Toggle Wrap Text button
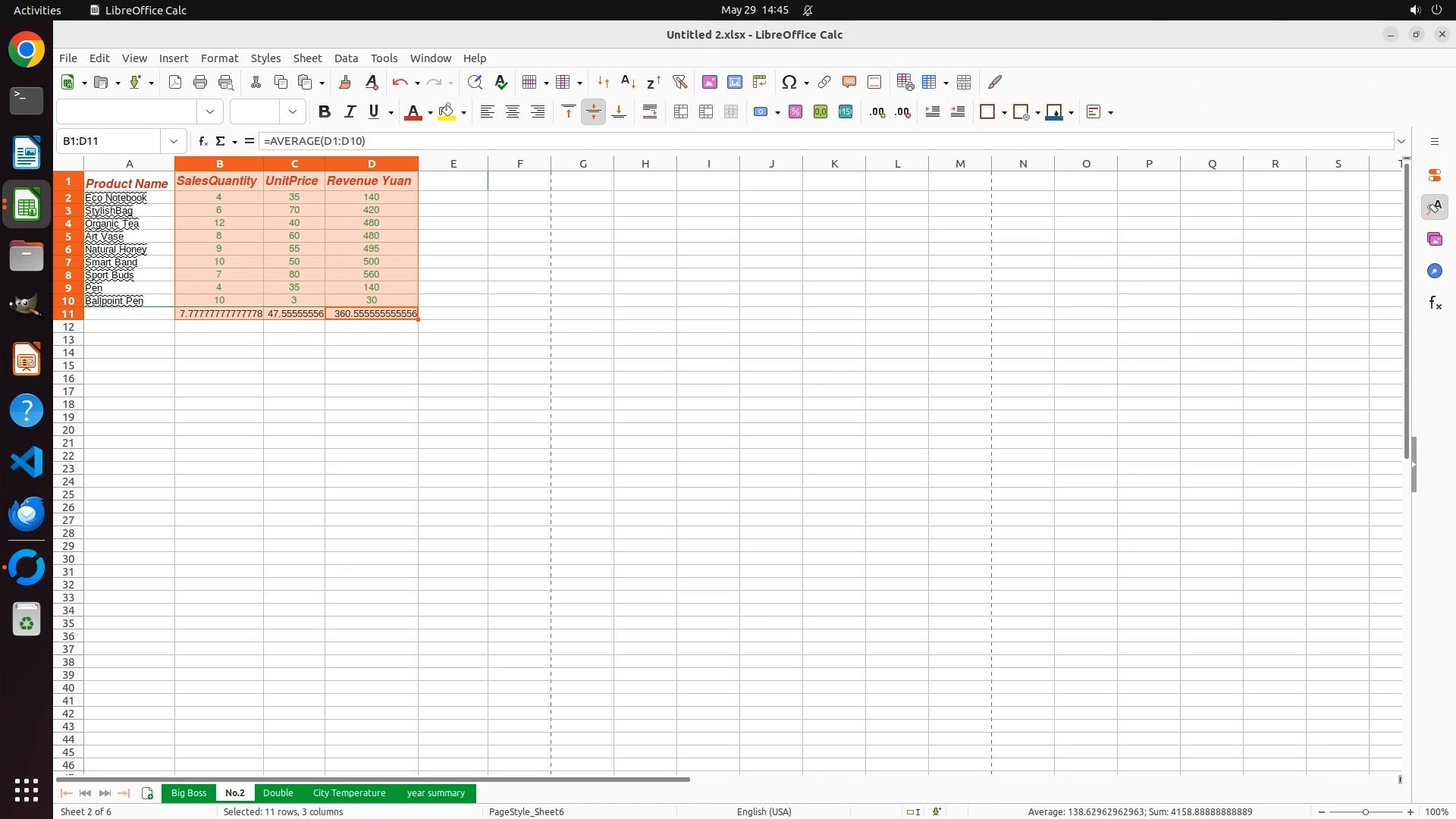Image resolution: width=1456 pixels, height=819 pixels. [650, 112]
